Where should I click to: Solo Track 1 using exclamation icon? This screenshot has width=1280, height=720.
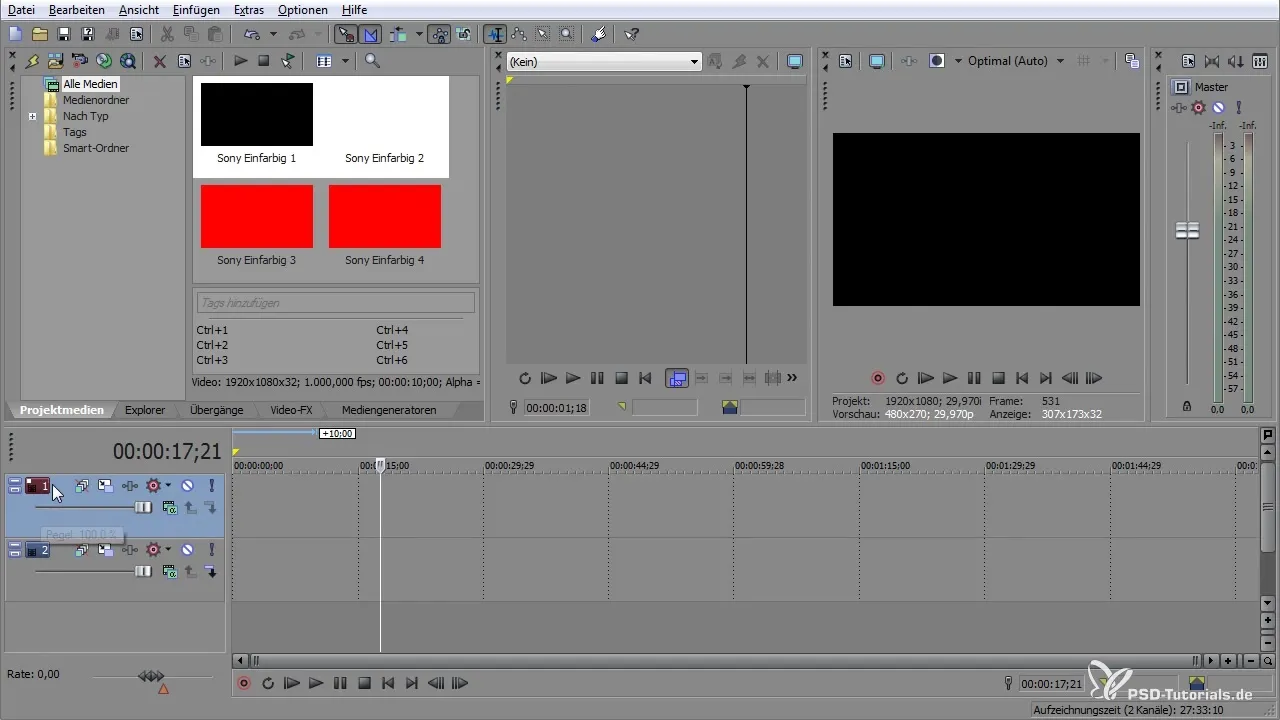pyautogui.click(x=212, y=486)
